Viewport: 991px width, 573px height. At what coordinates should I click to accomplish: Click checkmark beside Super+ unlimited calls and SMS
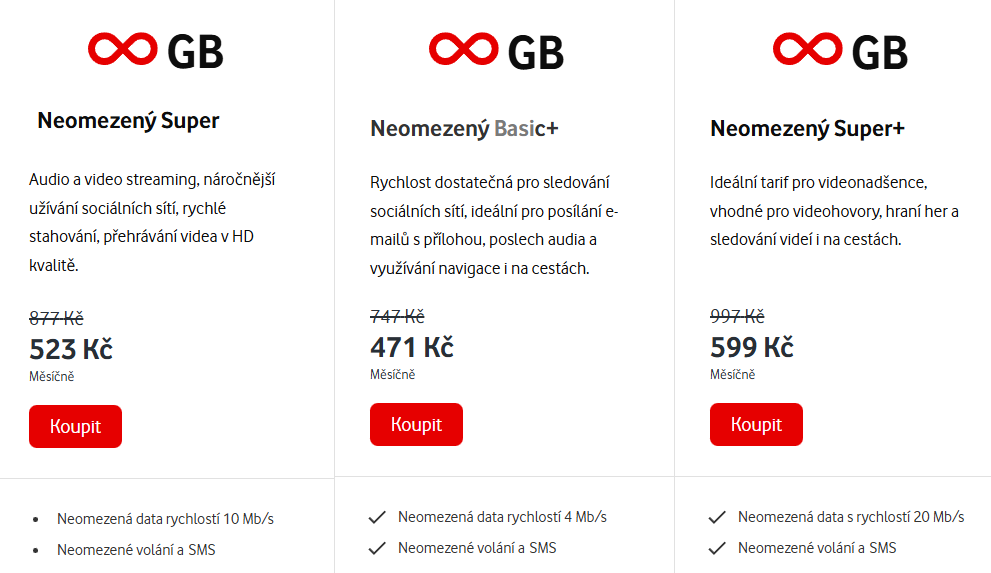[717, 548]
